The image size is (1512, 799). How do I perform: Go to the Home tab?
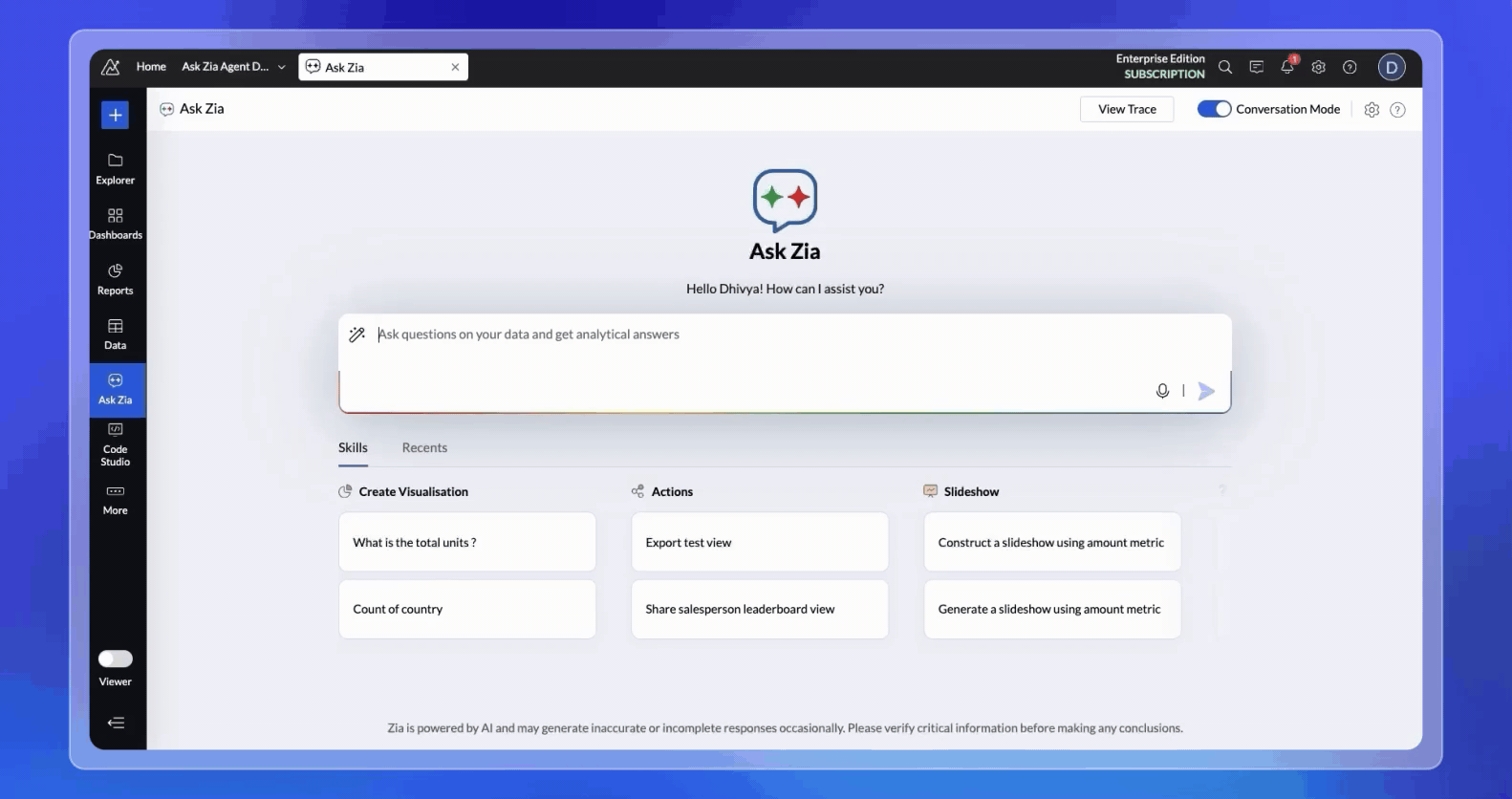click(x=151, y=67)
